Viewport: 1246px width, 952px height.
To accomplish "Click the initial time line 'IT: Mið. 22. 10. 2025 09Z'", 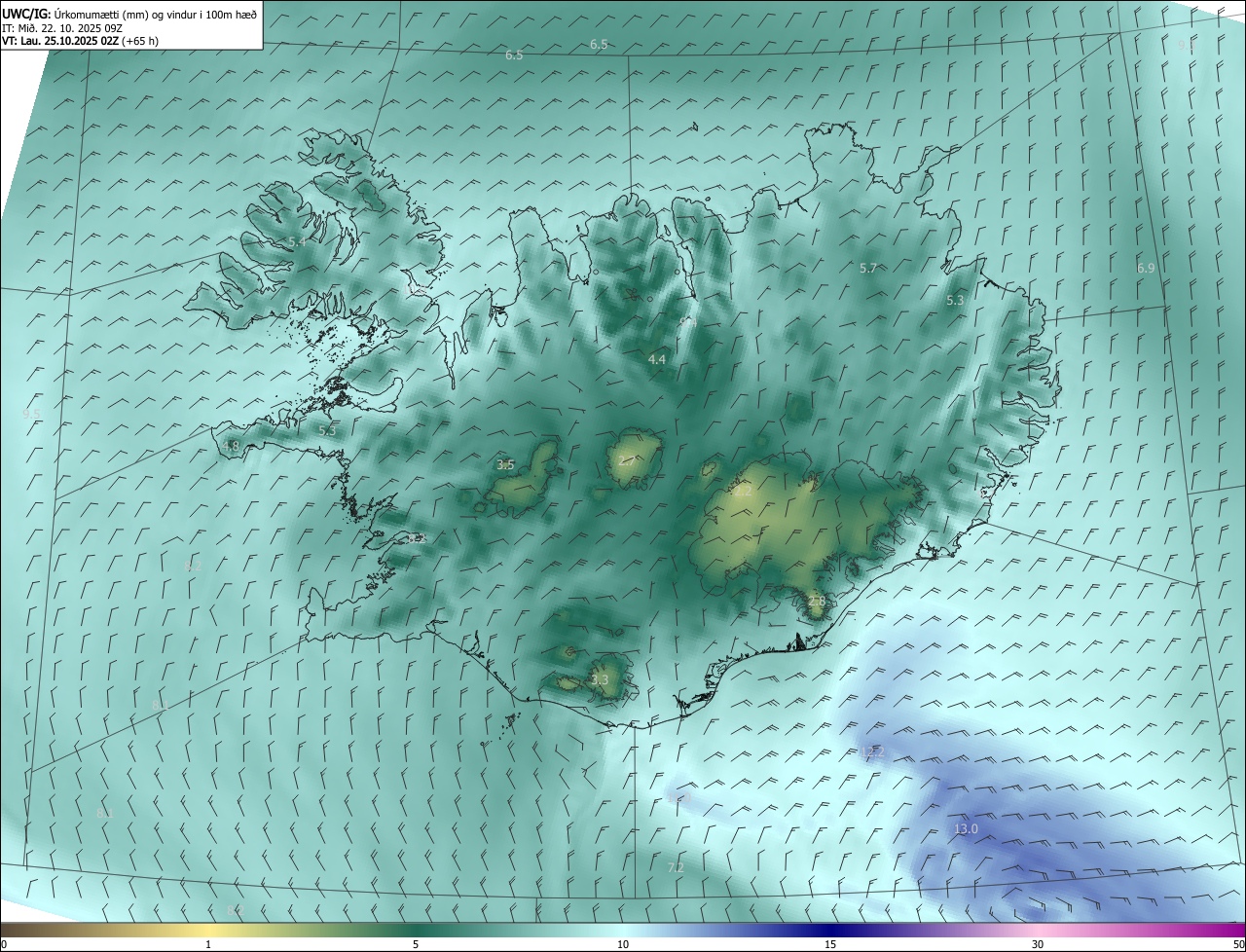I will click(61, 27).
